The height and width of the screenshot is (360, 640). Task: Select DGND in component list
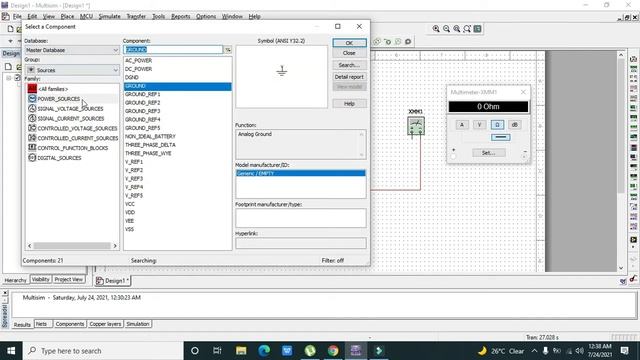tap(132, 77)
